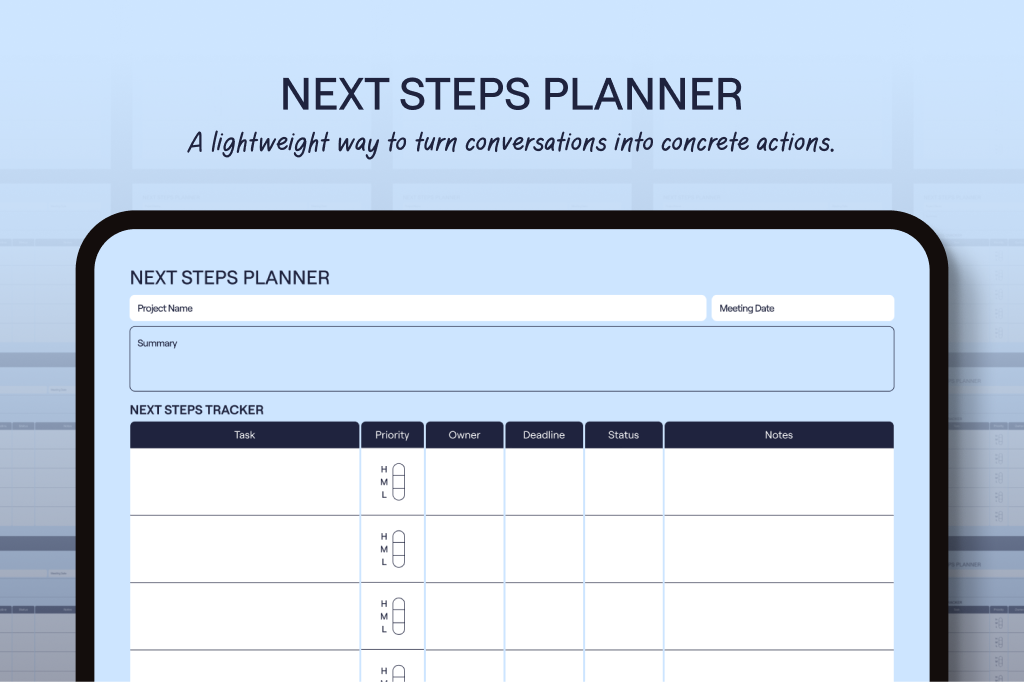Click the second row Deadline cell
The image size is (1024, 682).
tap(544, 549)
